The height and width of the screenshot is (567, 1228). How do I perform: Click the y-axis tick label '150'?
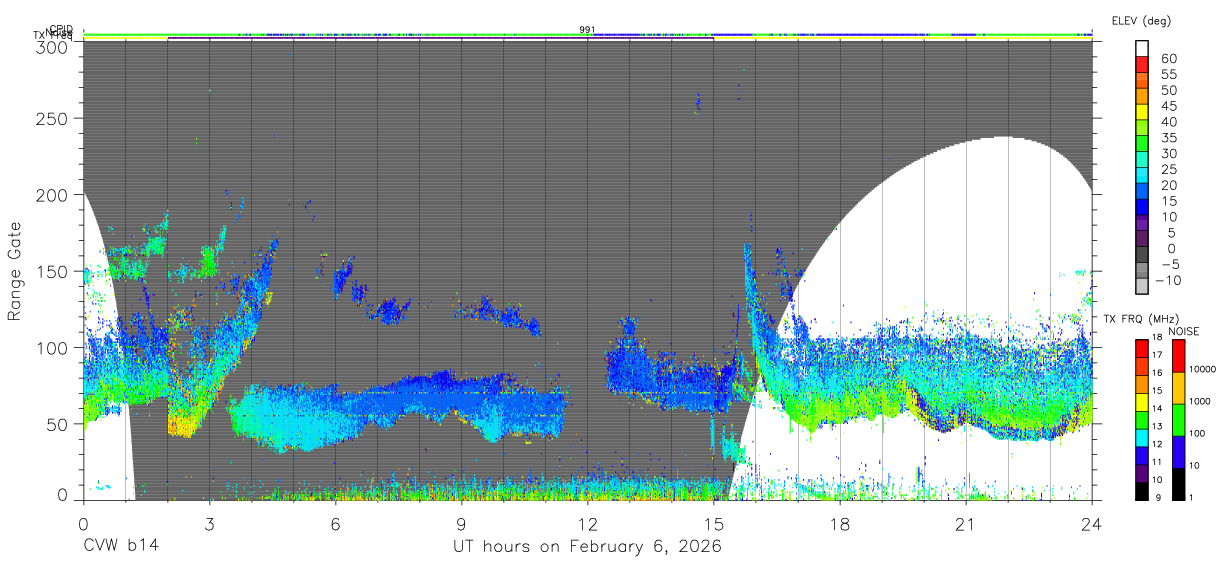tap(52, 271)
